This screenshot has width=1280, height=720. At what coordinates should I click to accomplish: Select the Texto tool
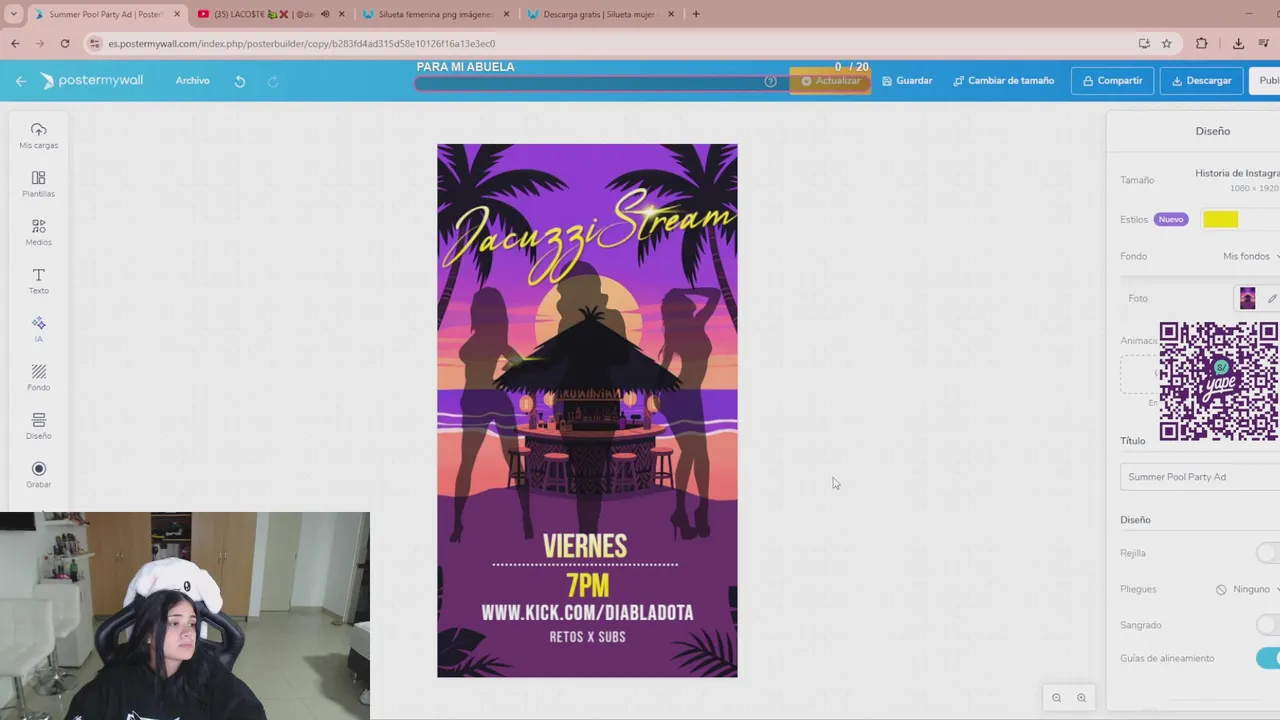click(x=38, y=281)
